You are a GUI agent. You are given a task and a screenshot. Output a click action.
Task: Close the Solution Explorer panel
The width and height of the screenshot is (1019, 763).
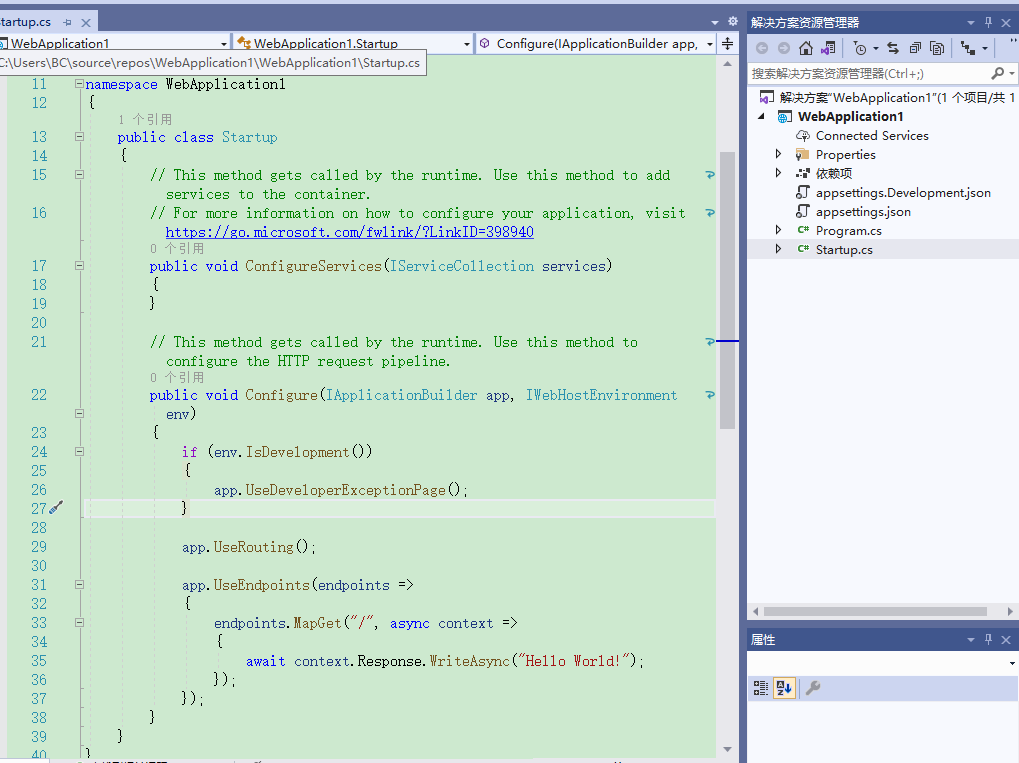(1006, 23)
